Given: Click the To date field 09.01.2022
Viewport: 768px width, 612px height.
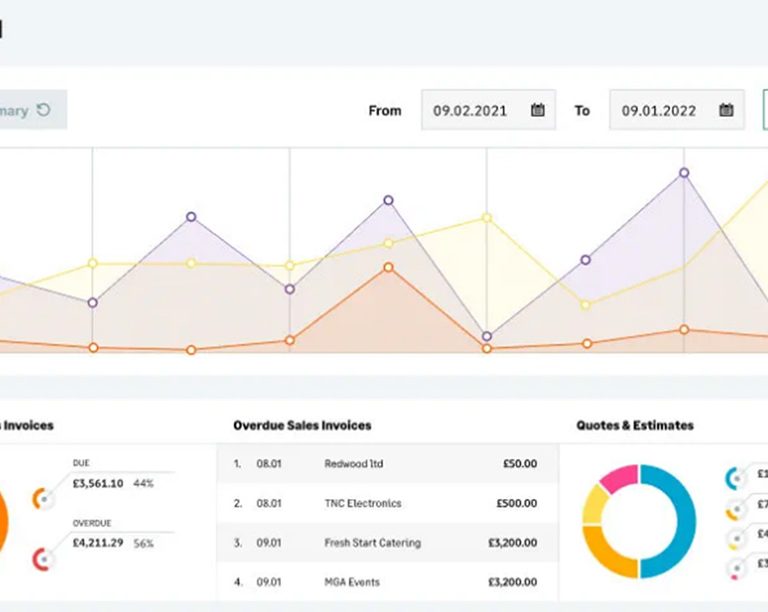Looking at the screenshot, I should pyautogui.click(x=677, y=110).
